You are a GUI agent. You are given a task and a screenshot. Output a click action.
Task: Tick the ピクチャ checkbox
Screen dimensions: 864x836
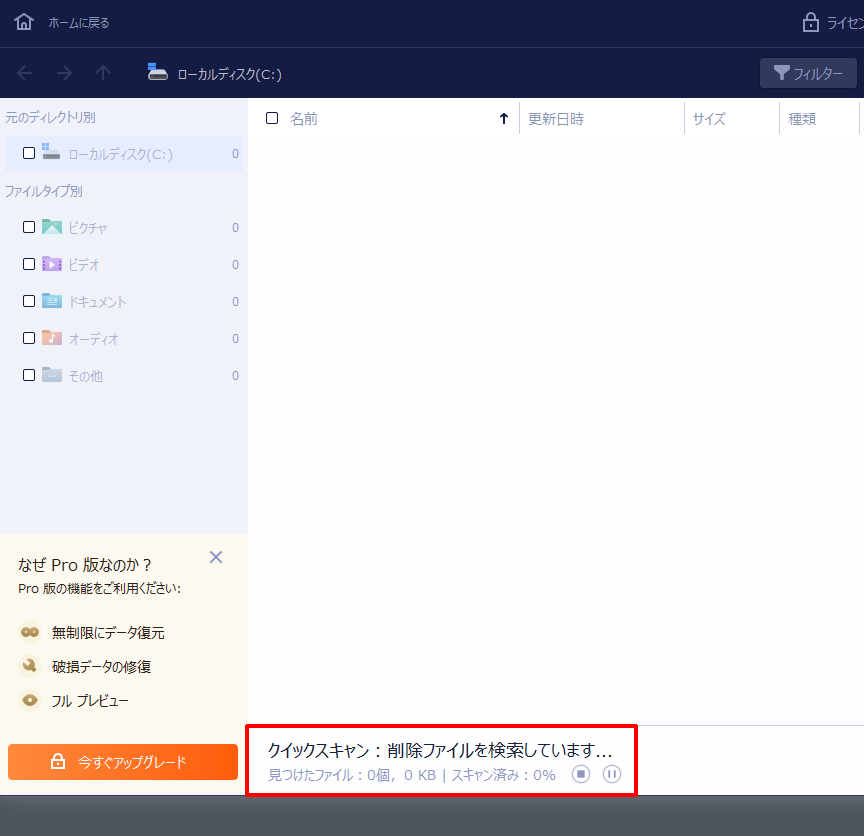coord(29,227)
